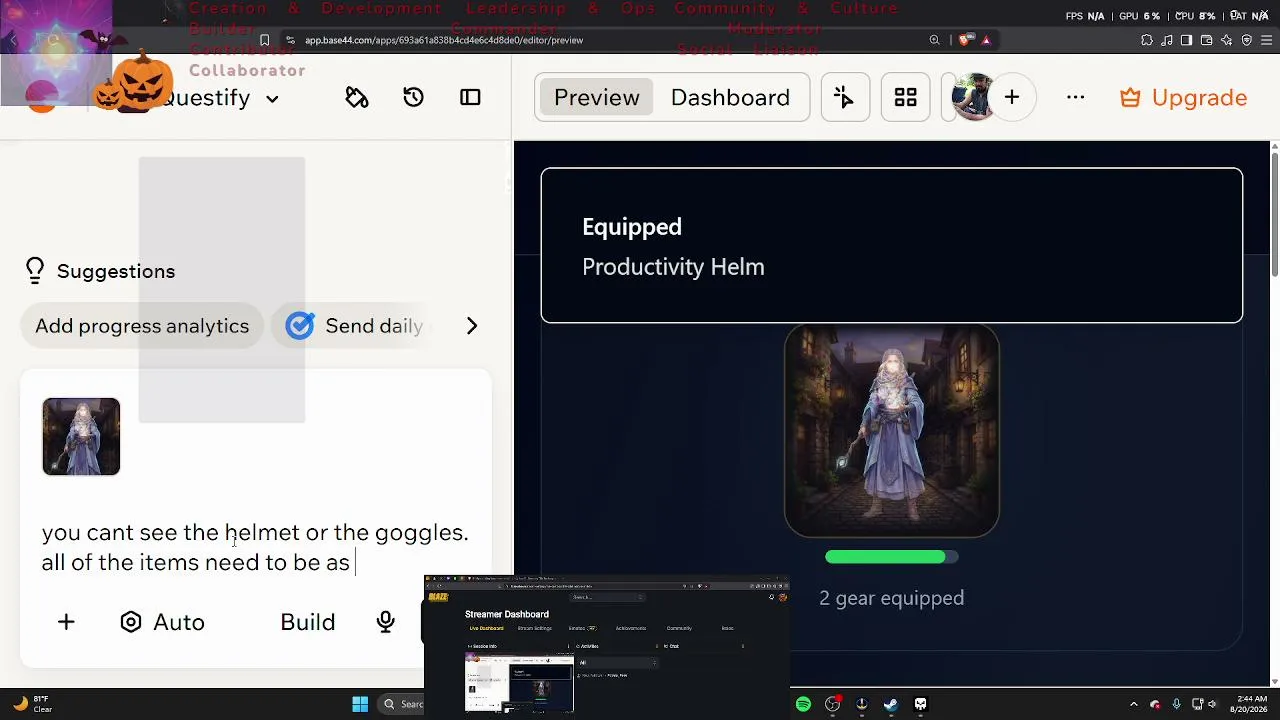
Task: Open the paint bucket theme icon
Action: point(357,98)
